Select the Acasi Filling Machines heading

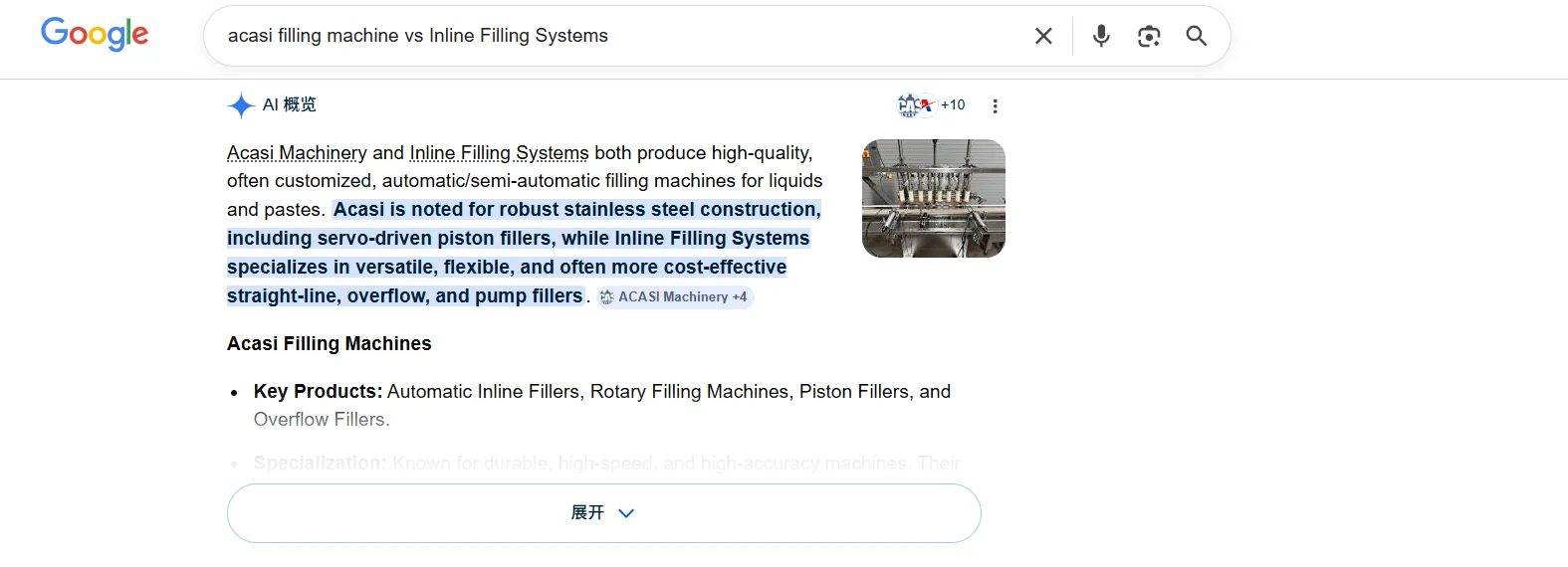pyautogui.click(x=330, y=343)
